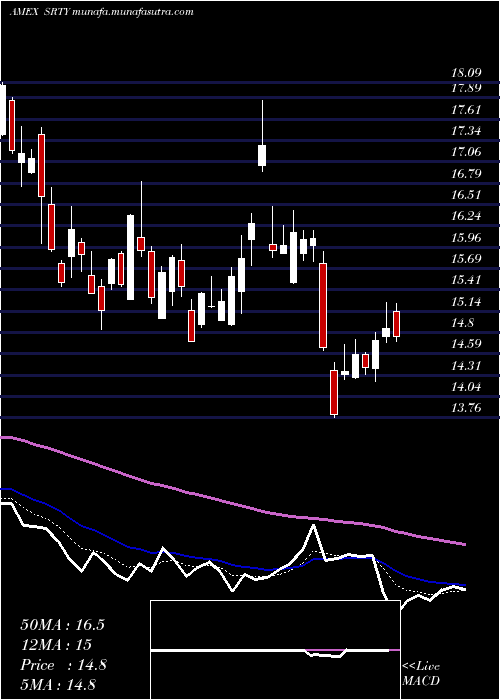
Task: Click the 13.76 price level label
Action: pos(467,408)
